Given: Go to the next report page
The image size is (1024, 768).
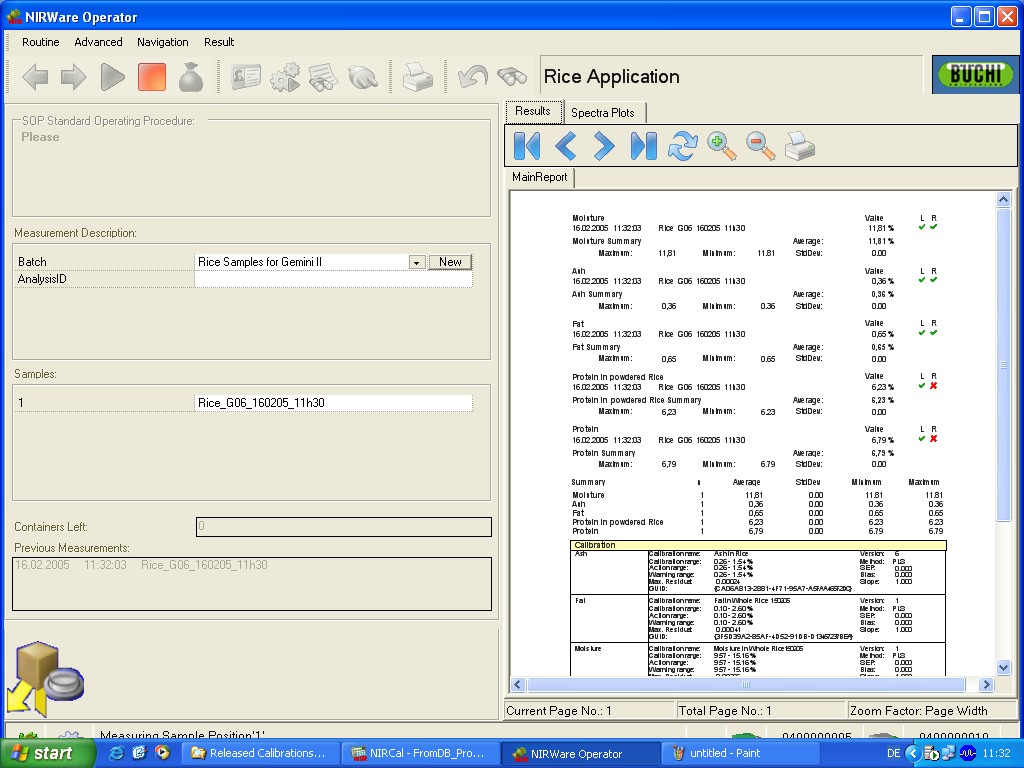Looking at the screenshot, I should coord(604,146).
